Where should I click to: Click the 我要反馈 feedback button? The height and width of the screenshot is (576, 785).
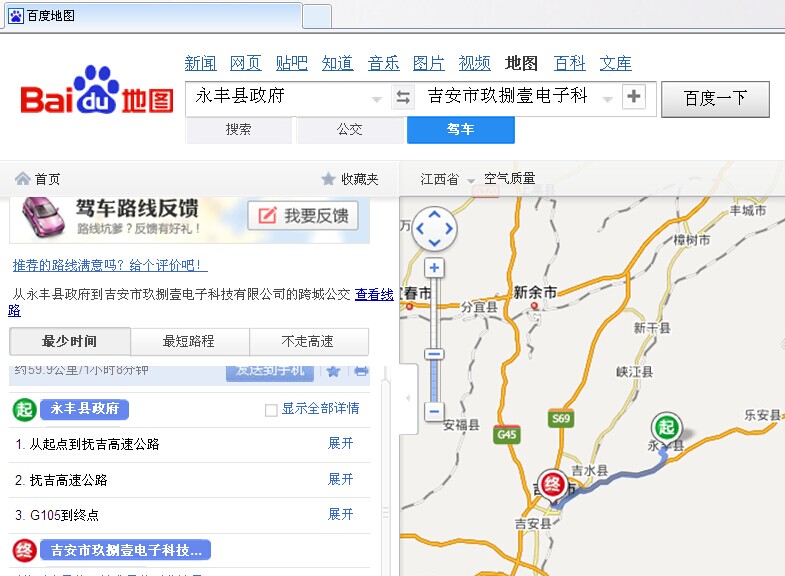[303, 216]
